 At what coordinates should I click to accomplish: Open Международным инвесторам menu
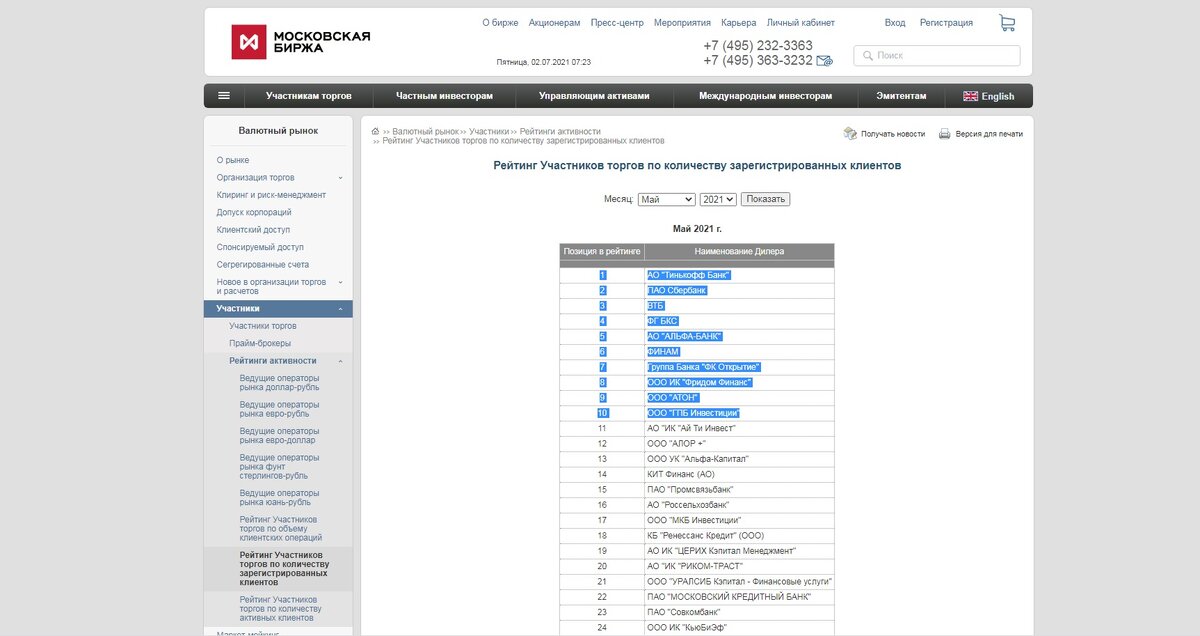pyautogui.click(x=766, y=96)
